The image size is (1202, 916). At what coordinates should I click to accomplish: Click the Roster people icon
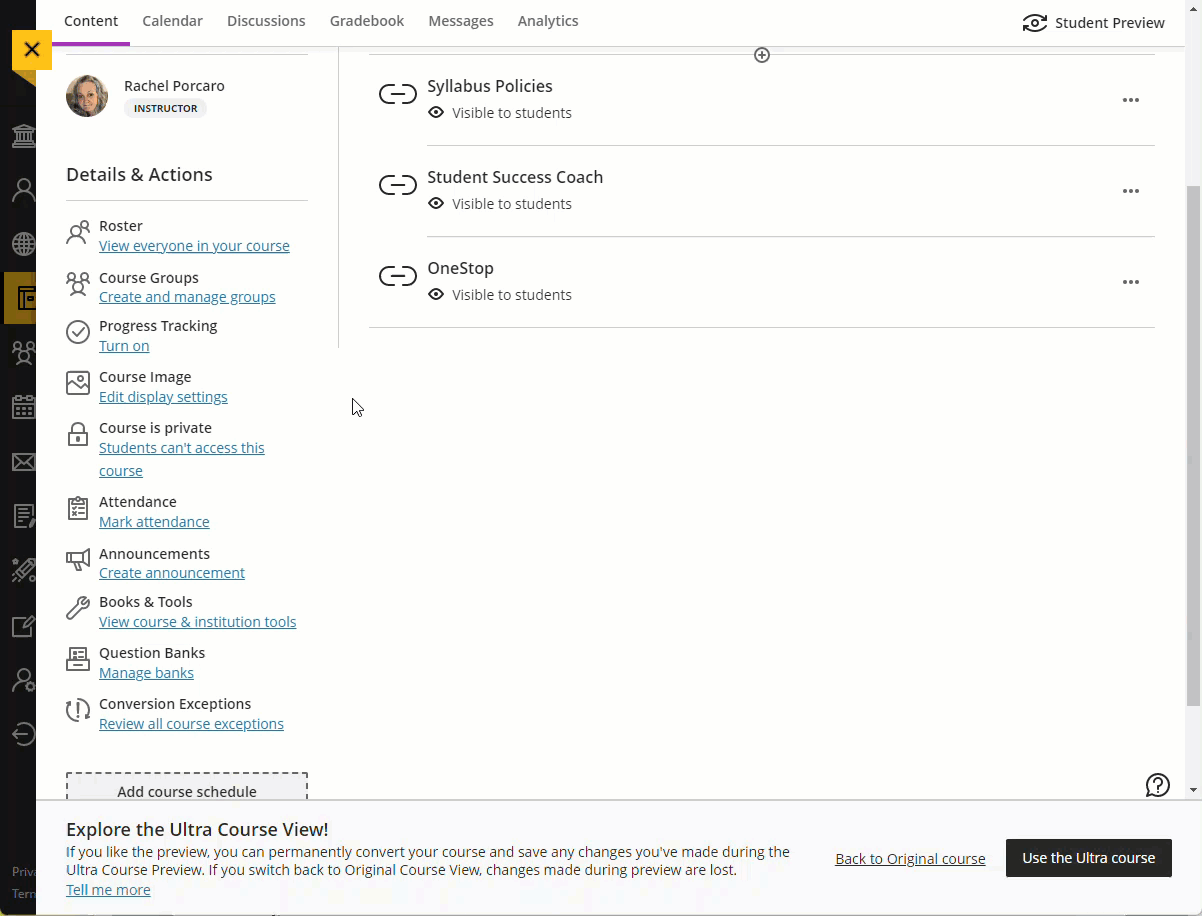(x=78, y=234)
